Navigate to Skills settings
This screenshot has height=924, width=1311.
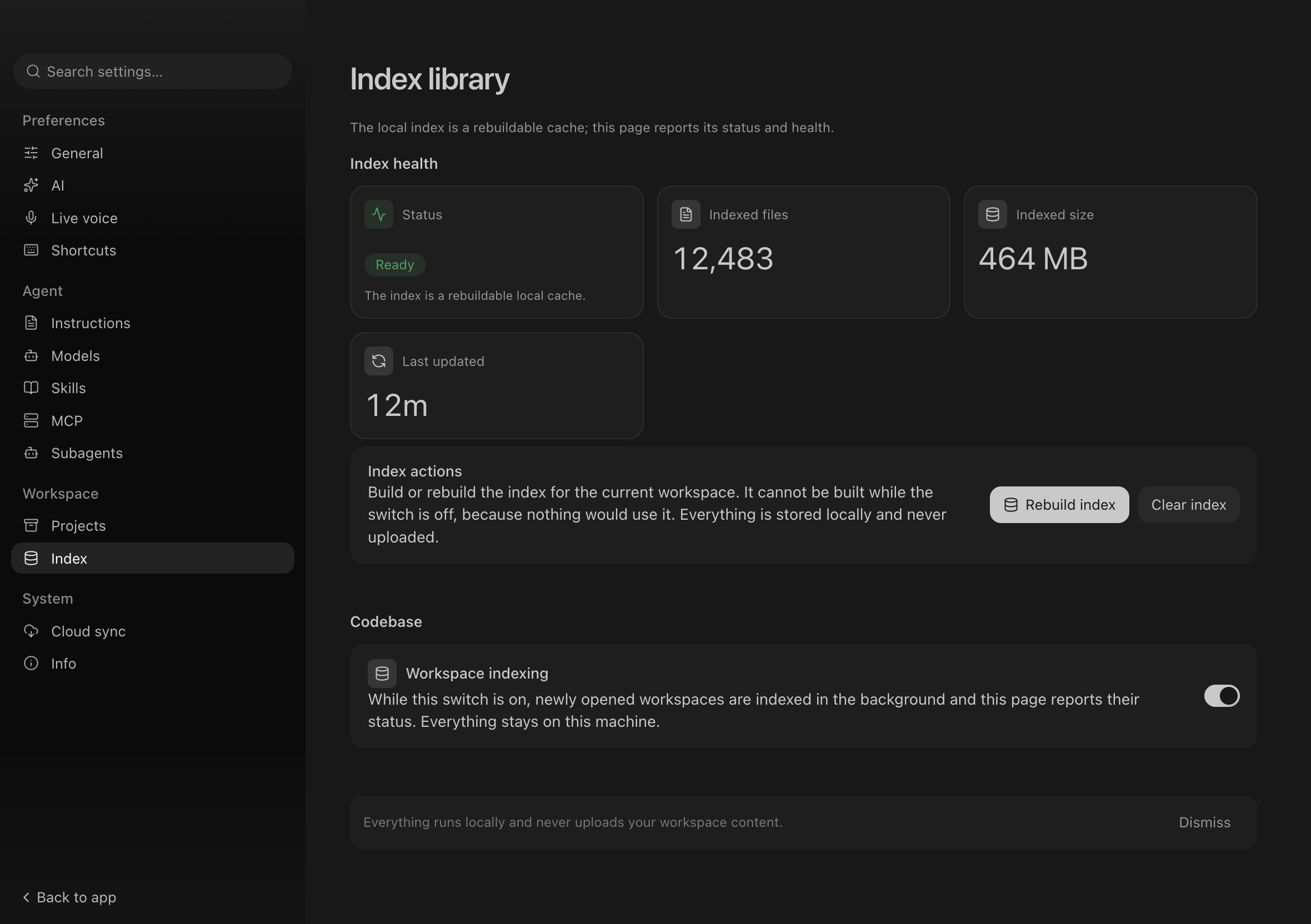(152, 388)
